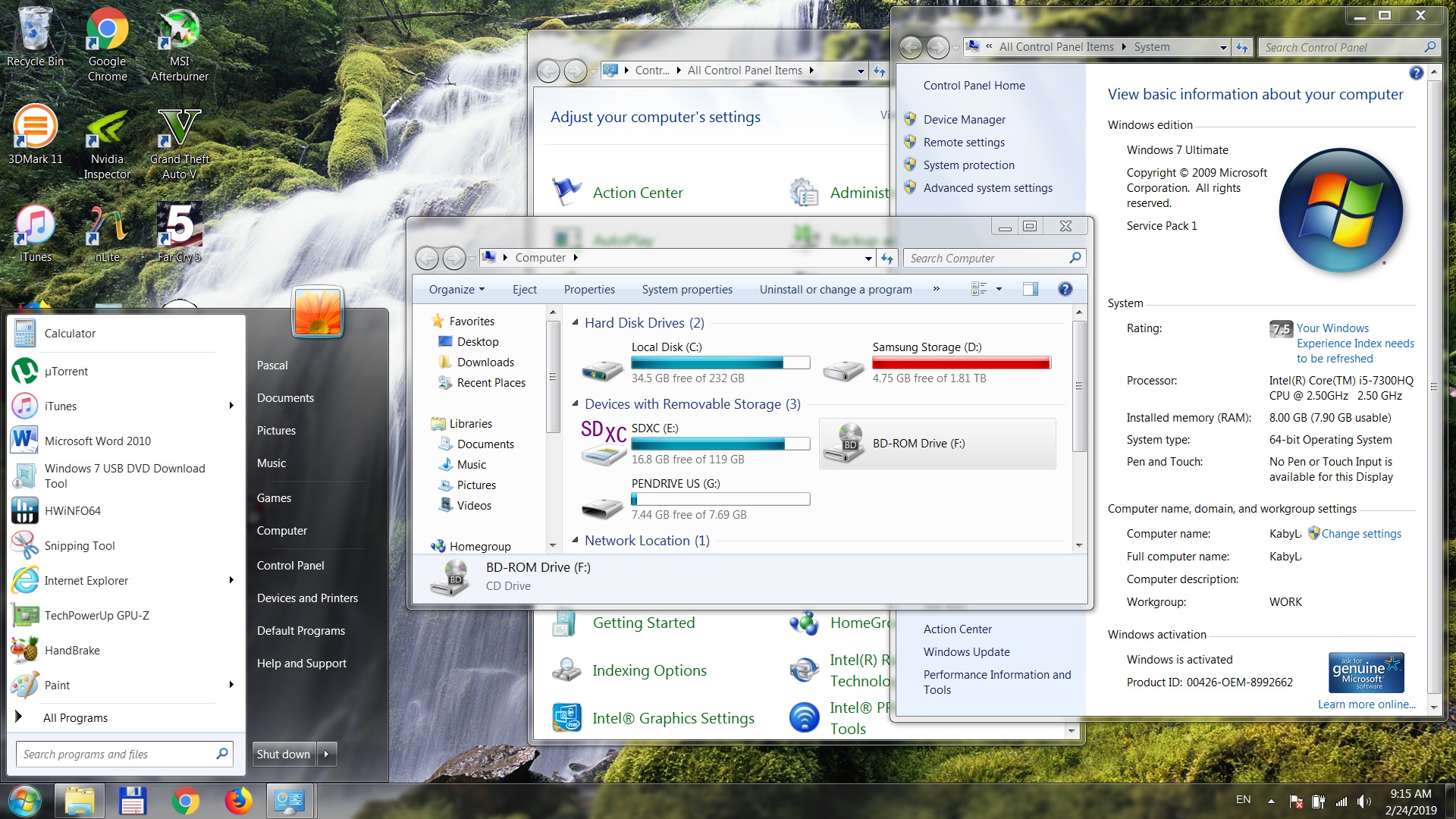Screen dimensions: 1456x819
Task: Open iTunes desktop shortcut
Action: click(35, 234)
